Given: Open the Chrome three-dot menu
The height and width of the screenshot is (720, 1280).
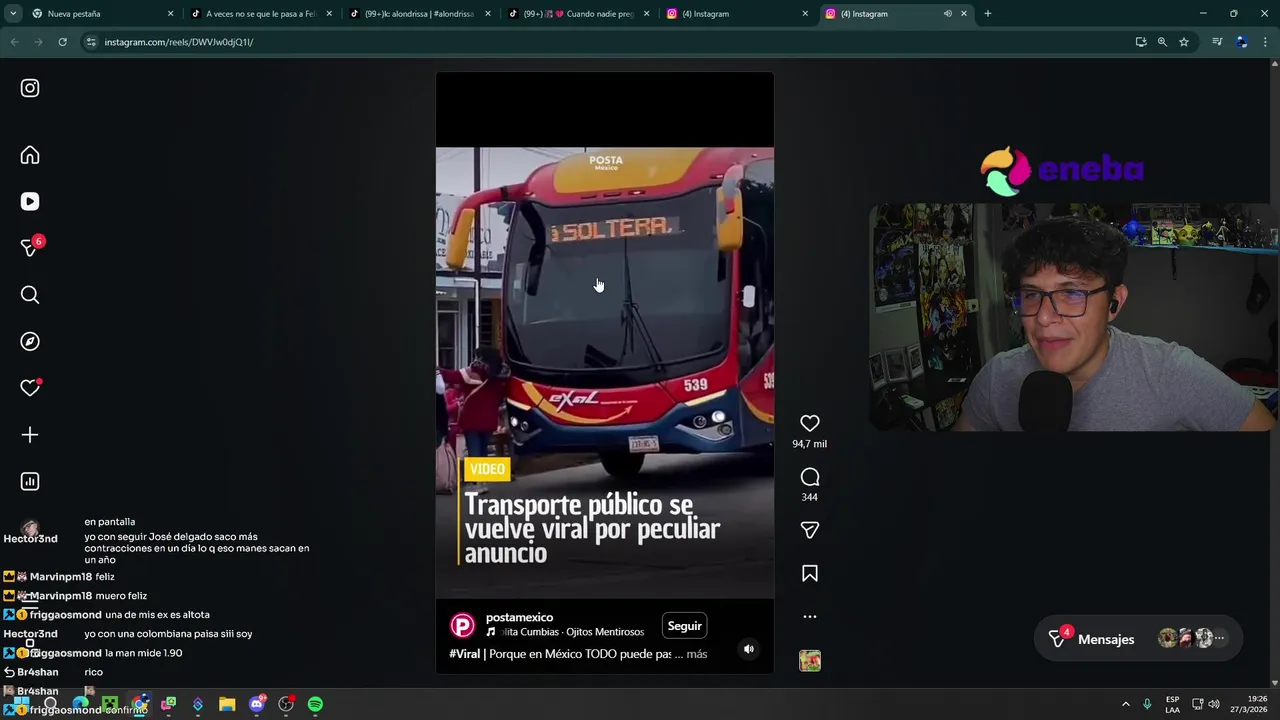Looking at the screenshot, I should coord(1266,42).
